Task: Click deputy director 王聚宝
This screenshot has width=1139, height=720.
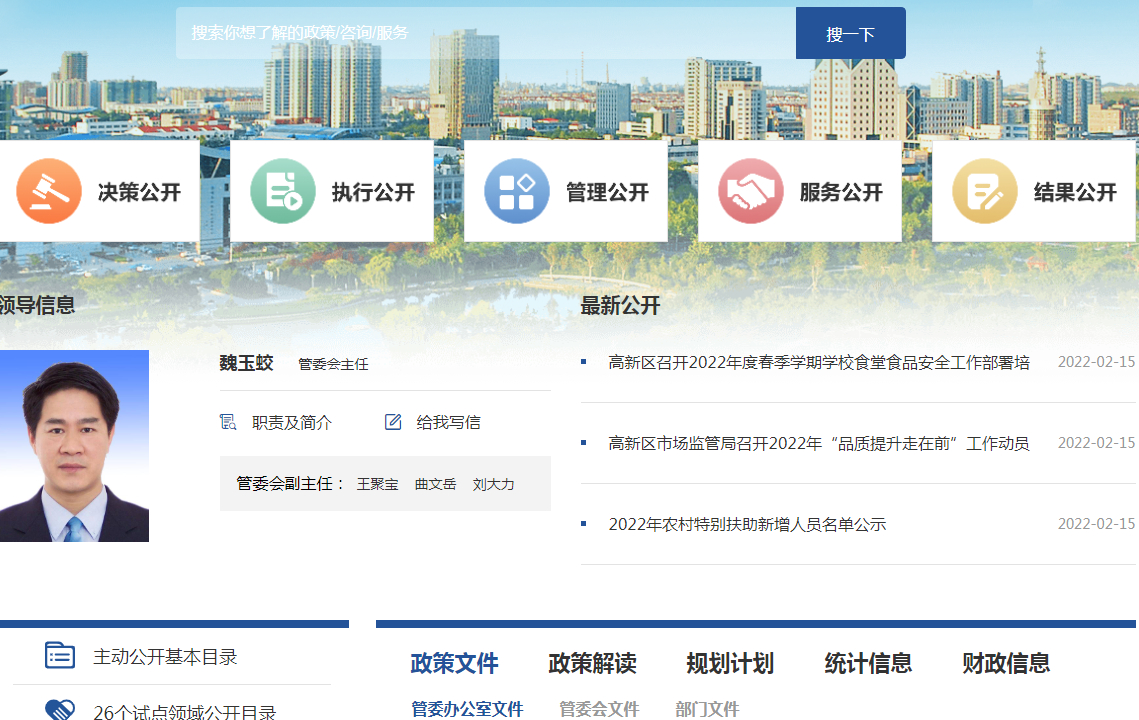Action: (x=378, y=485)
